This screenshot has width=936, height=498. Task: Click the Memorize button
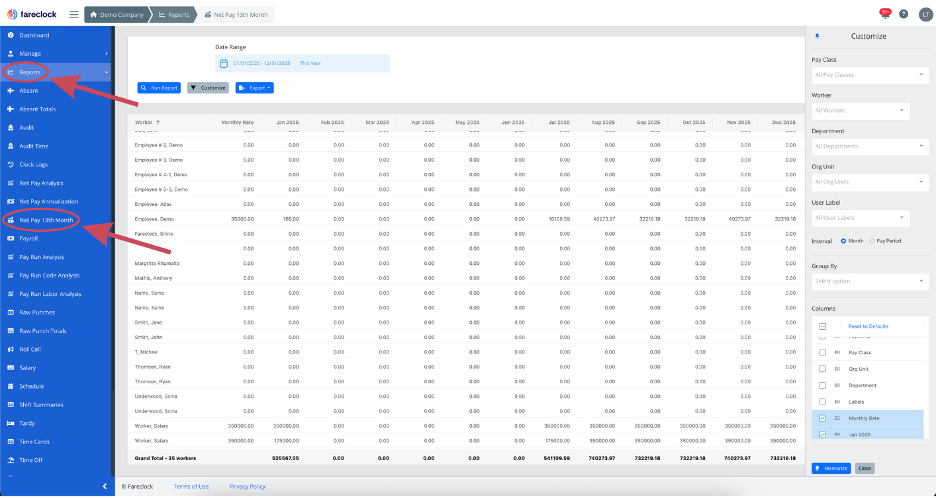[831, 469]
